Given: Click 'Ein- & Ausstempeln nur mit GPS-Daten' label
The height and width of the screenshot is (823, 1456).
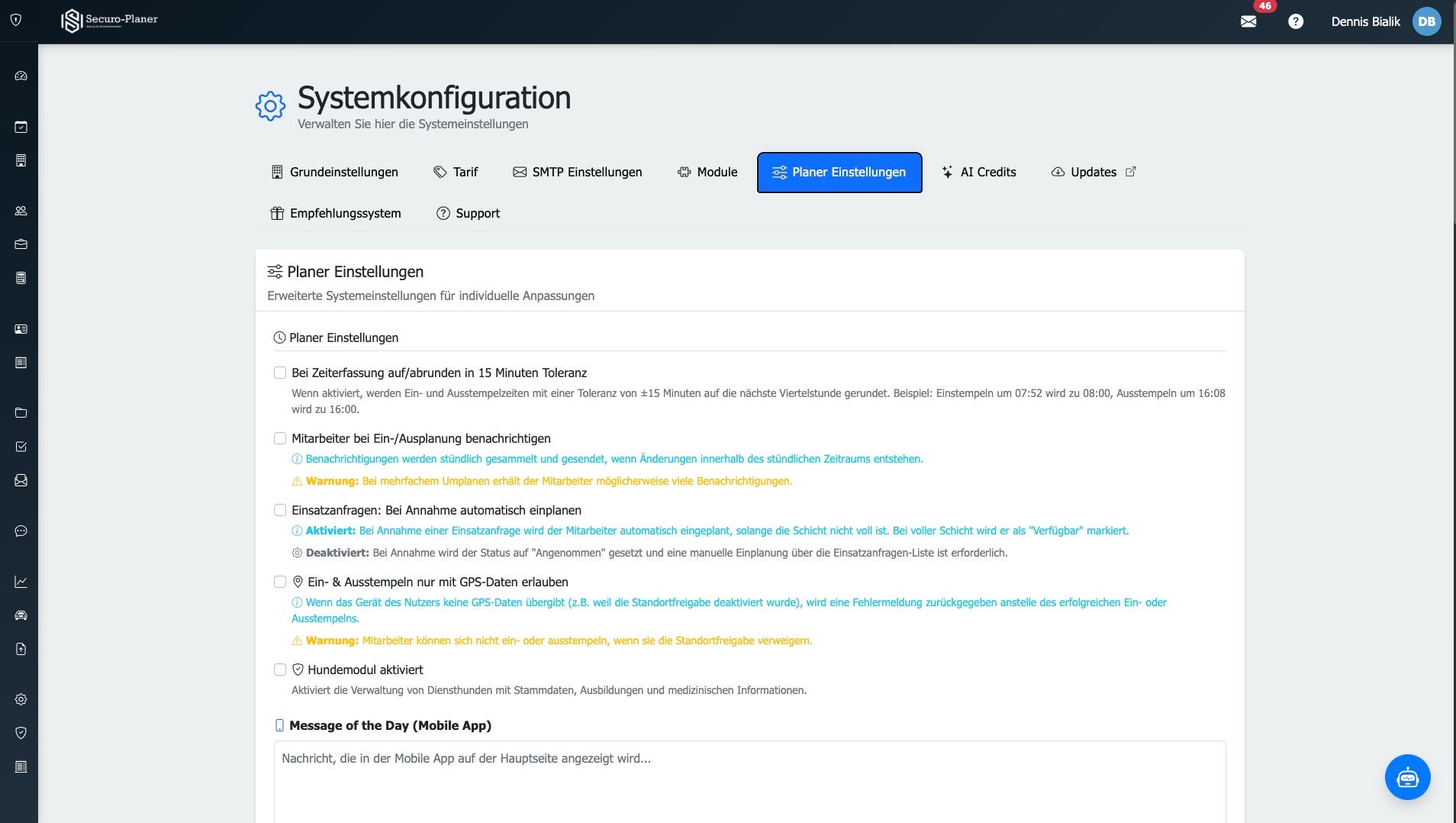Looking at the screenshot, I should click(438, 582).
